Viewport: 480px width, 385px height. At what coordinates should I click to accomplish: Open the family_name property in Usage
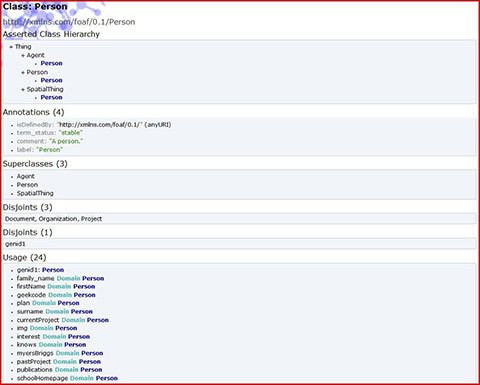[x=35, y=278]
